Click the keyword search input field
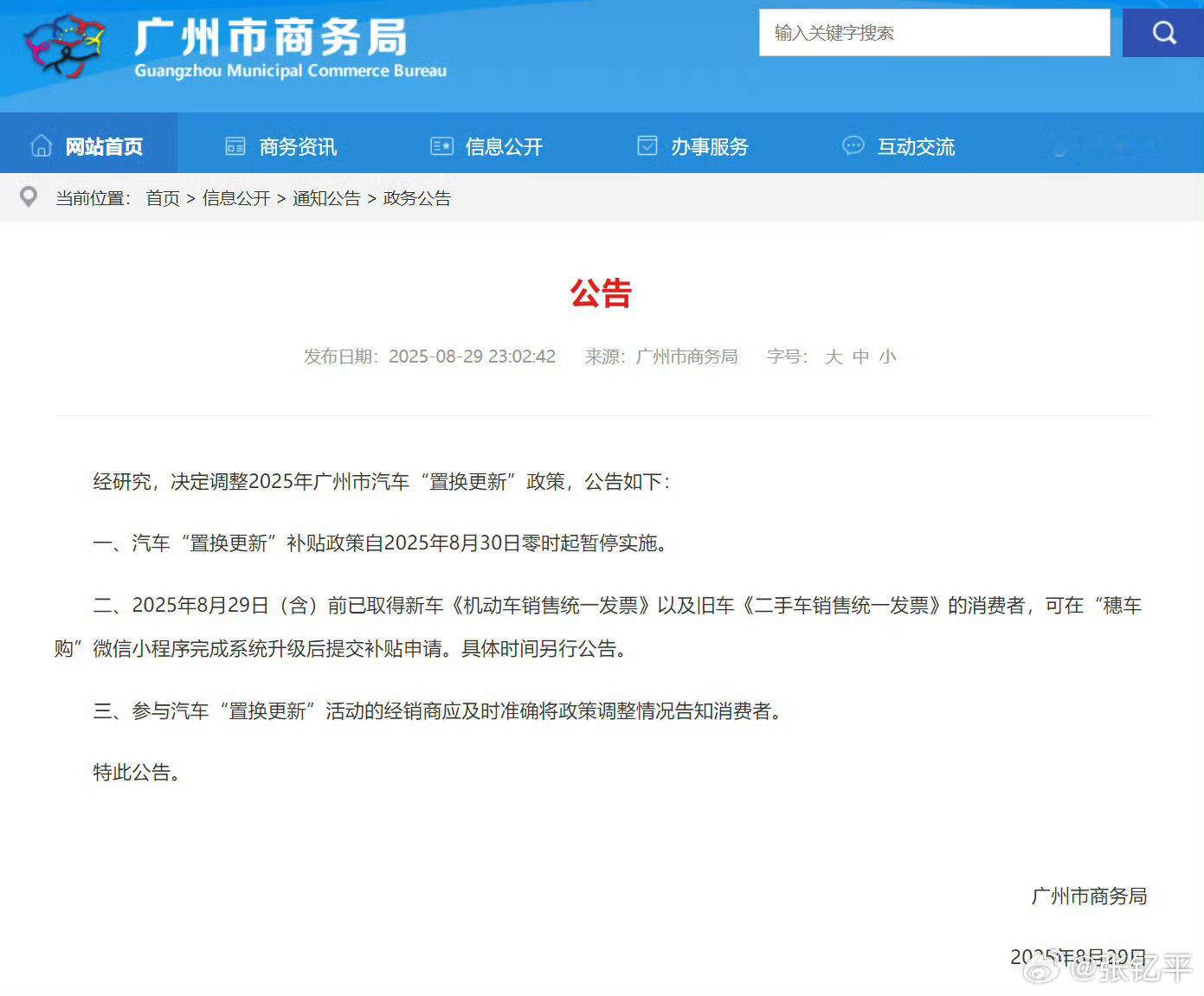The height and width of the screenshot is (996, 1204). 935,33
